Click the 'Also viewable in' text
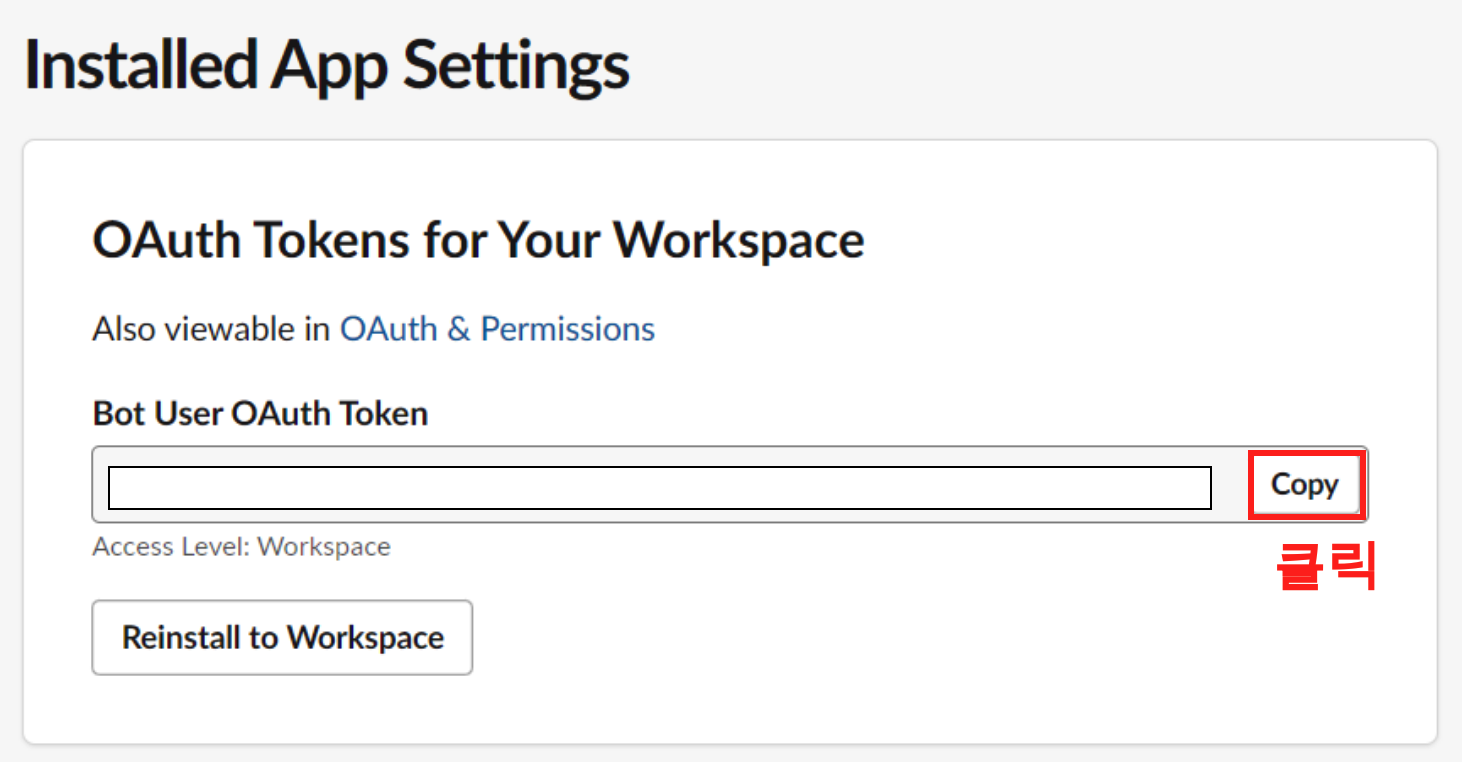 click(211, 329)
